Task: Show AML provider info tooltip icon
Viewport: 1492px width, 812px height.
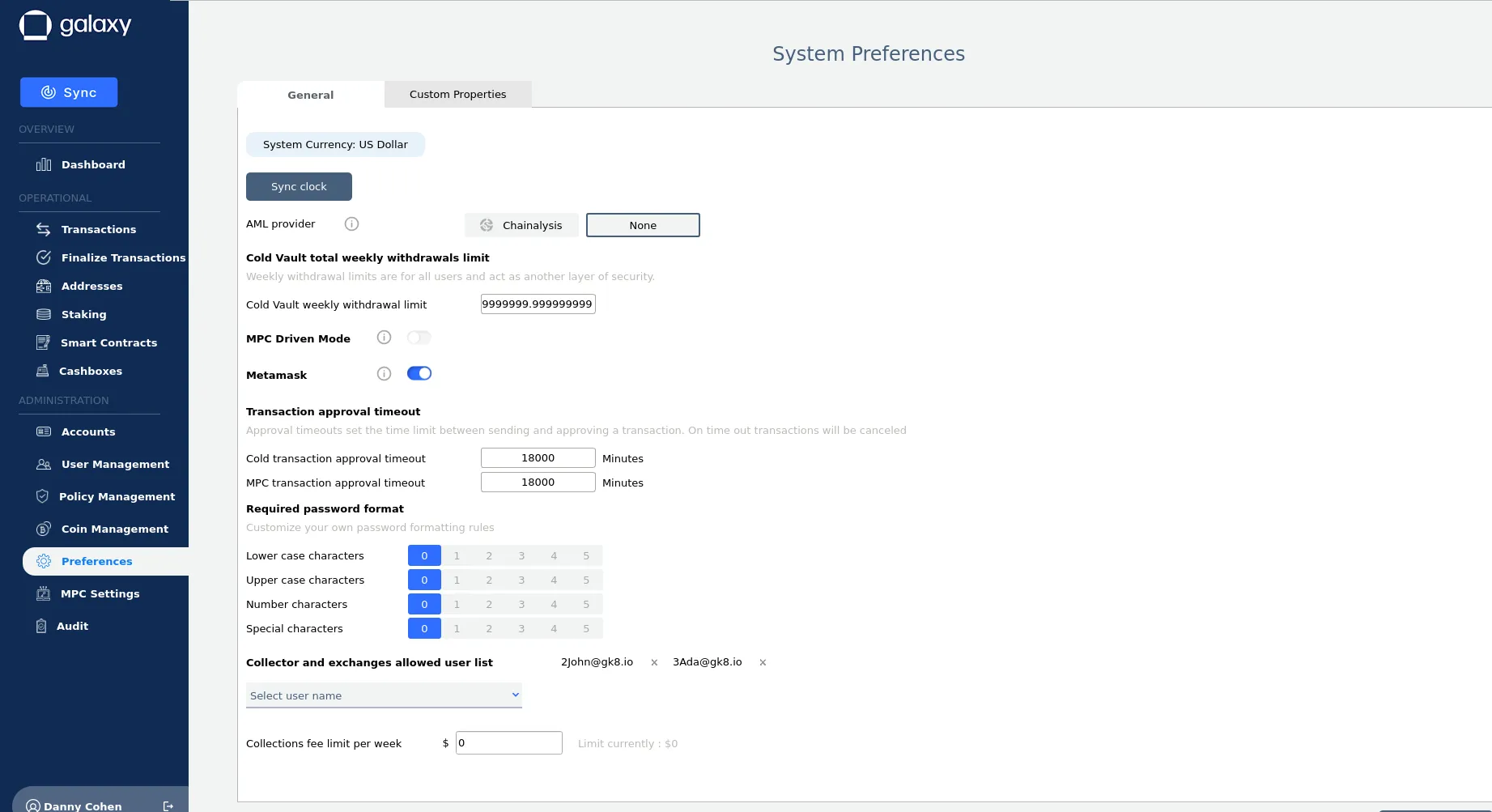Action: [x=351, y=224]
